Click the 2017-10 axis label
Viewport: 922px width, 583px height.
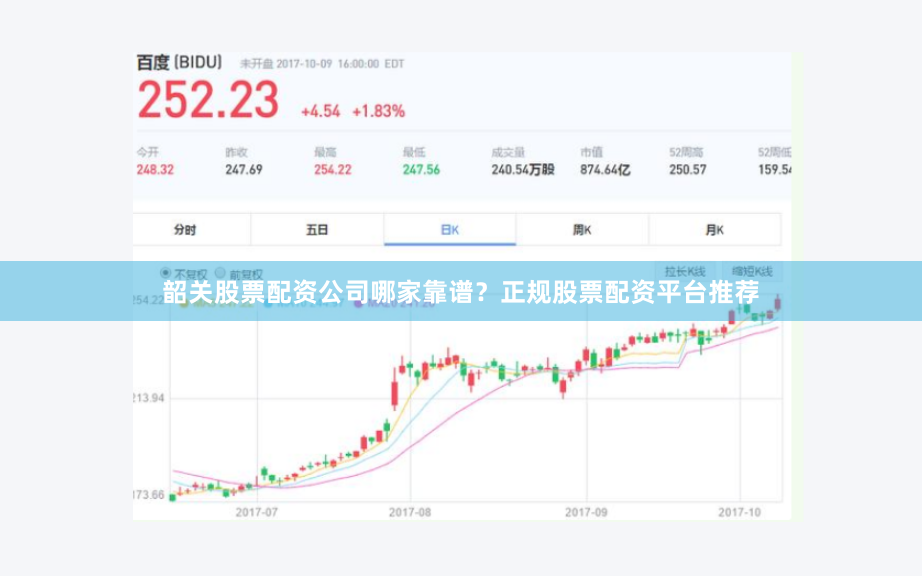pos(739,512)
